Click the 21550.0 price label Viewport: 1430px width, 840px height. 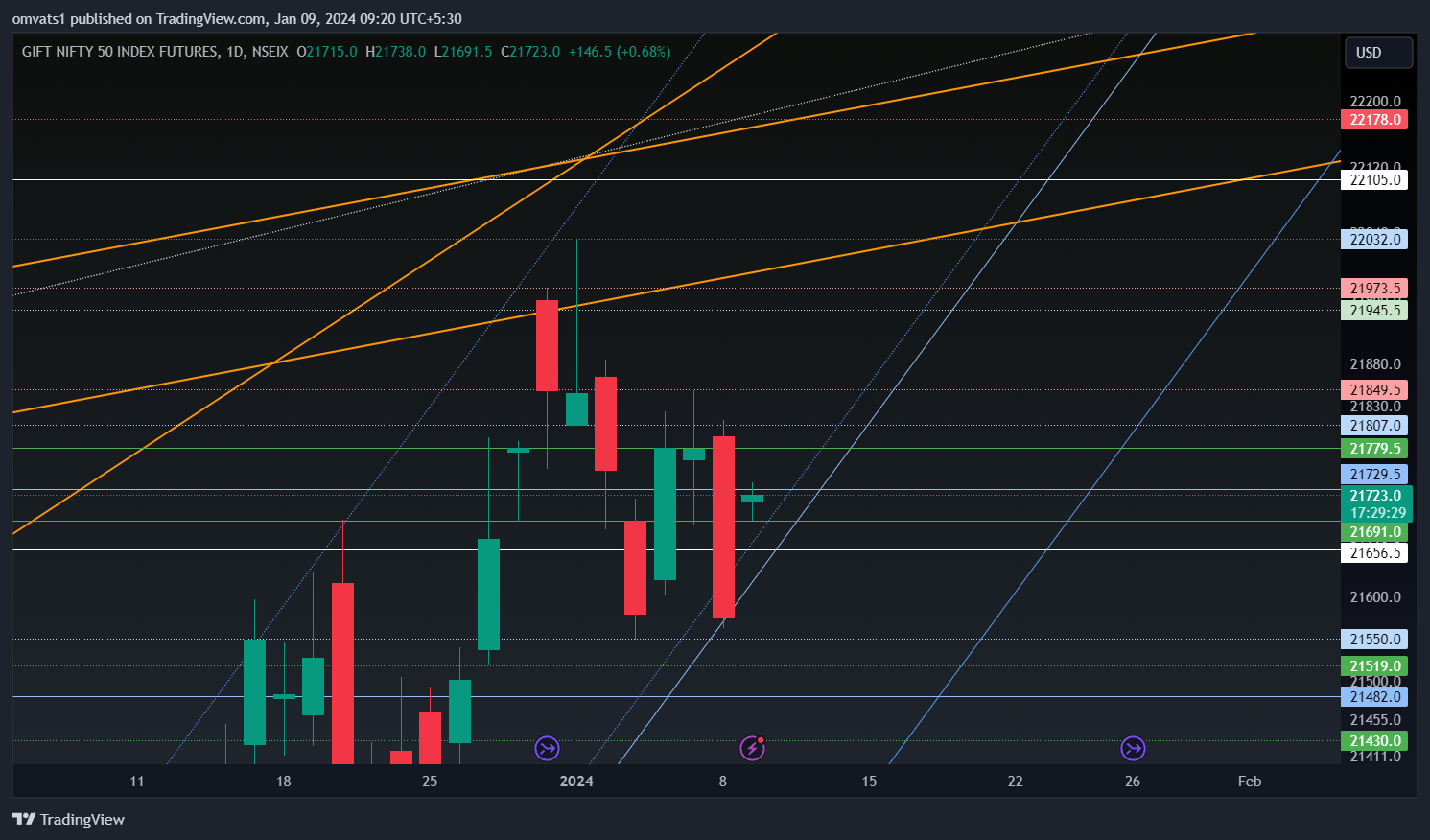tap(1374, 640)
